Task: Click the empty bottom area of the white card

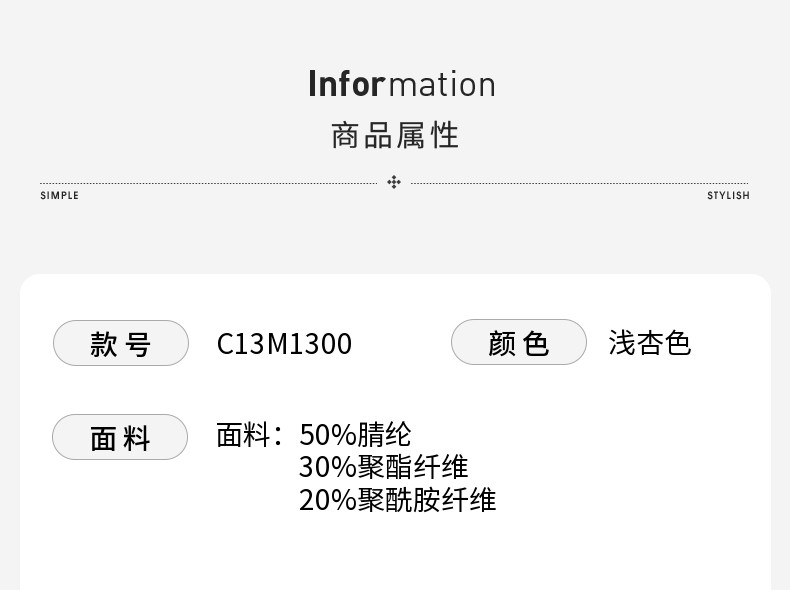Action: click(395, 555)
